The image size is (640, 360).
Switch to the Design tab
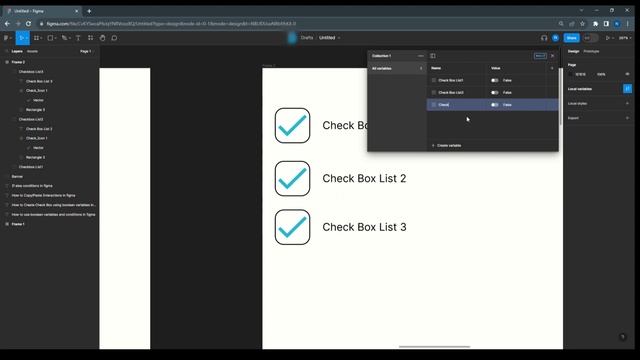(x=573, y=51)
